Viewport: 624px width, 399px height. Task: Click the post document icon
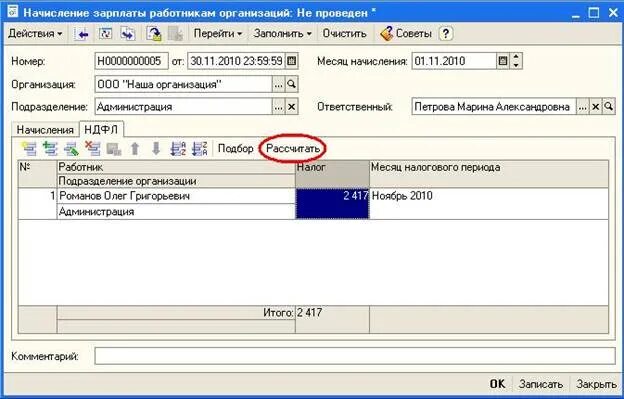click(154, 34)
